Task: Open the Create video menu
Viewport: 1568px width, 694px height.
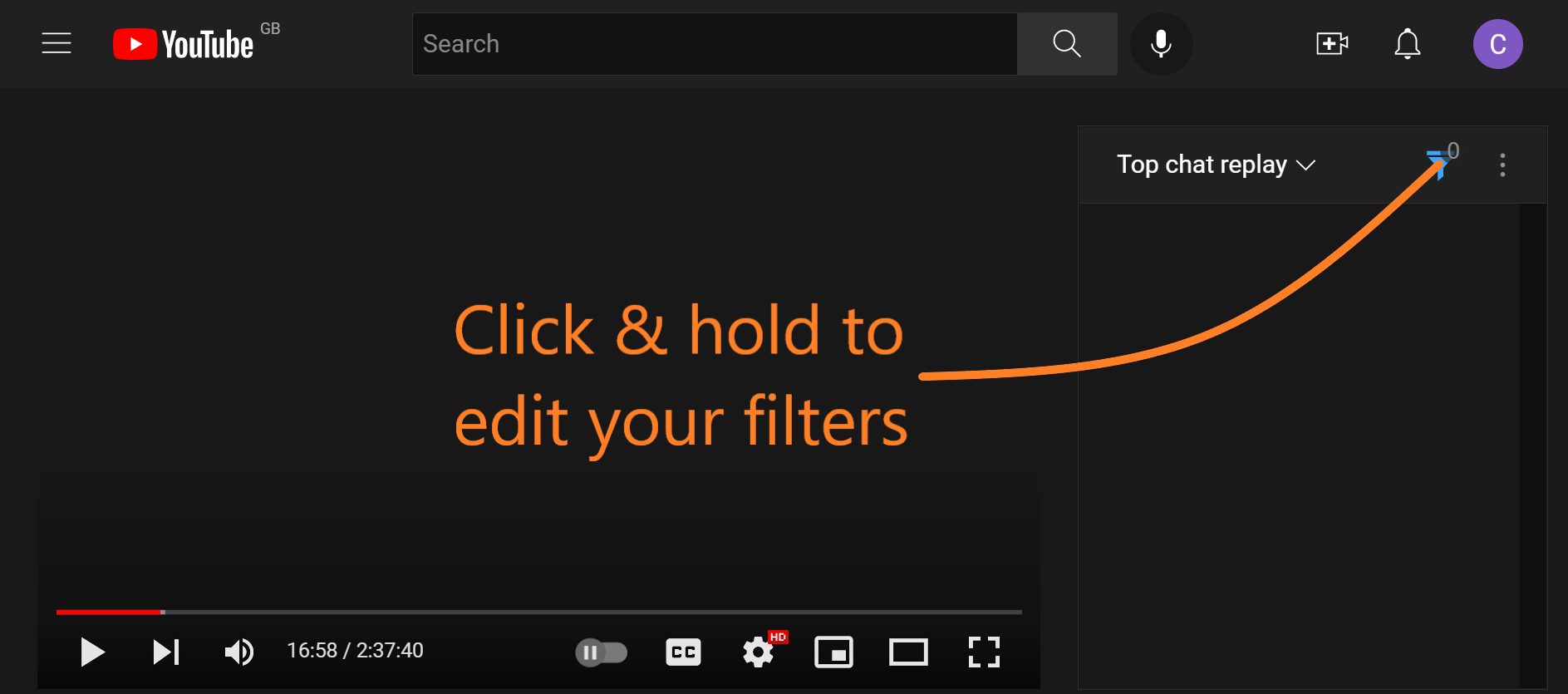Action: point(1332,44)
